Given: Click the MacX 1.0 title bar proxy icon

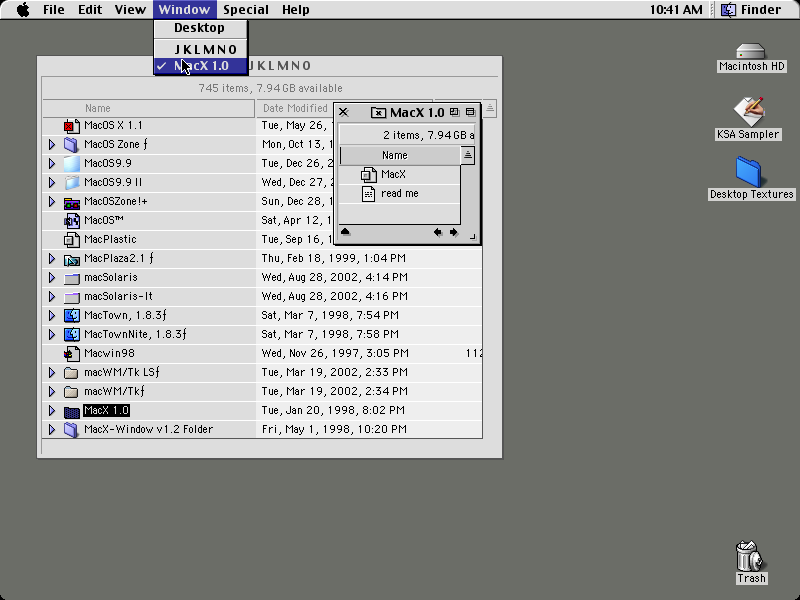Looking at the screenshot, I should [378, 113].
